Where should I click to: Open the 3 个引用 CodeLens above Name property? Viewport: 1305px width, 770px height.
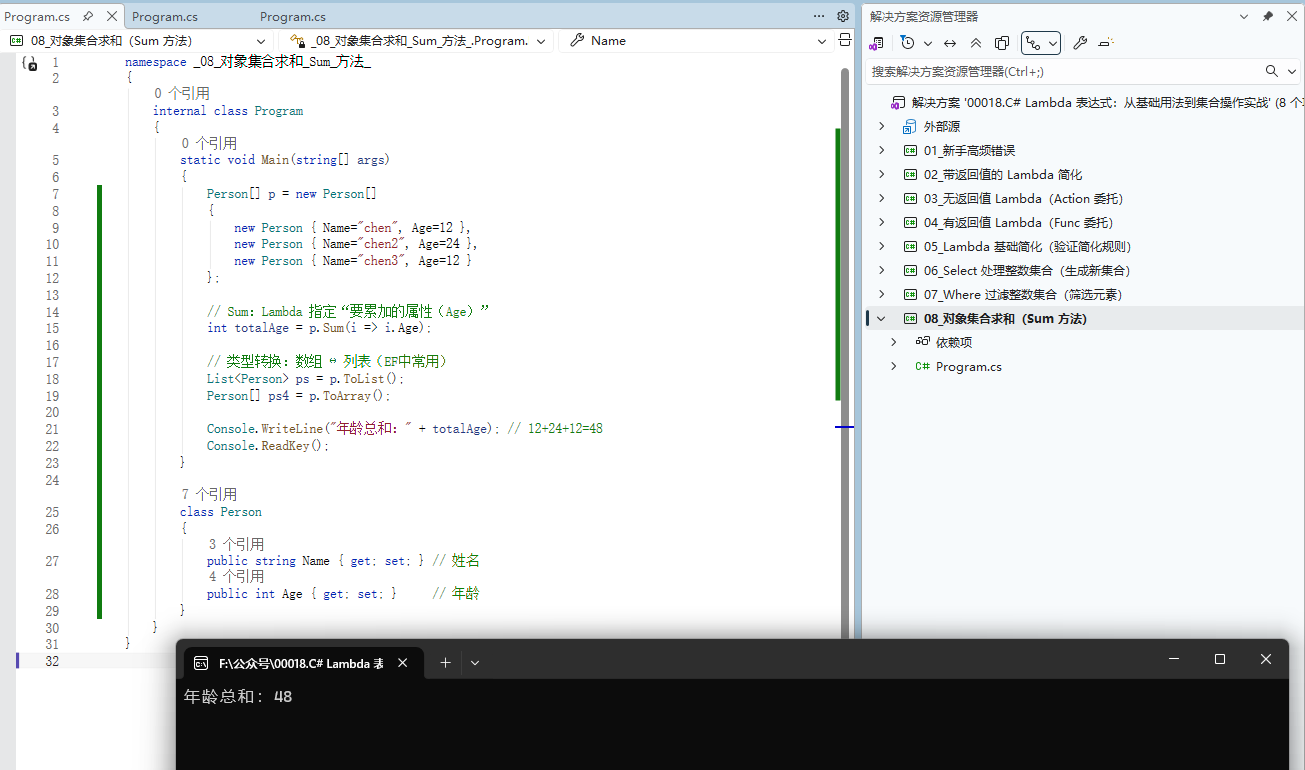coord(236,544)
